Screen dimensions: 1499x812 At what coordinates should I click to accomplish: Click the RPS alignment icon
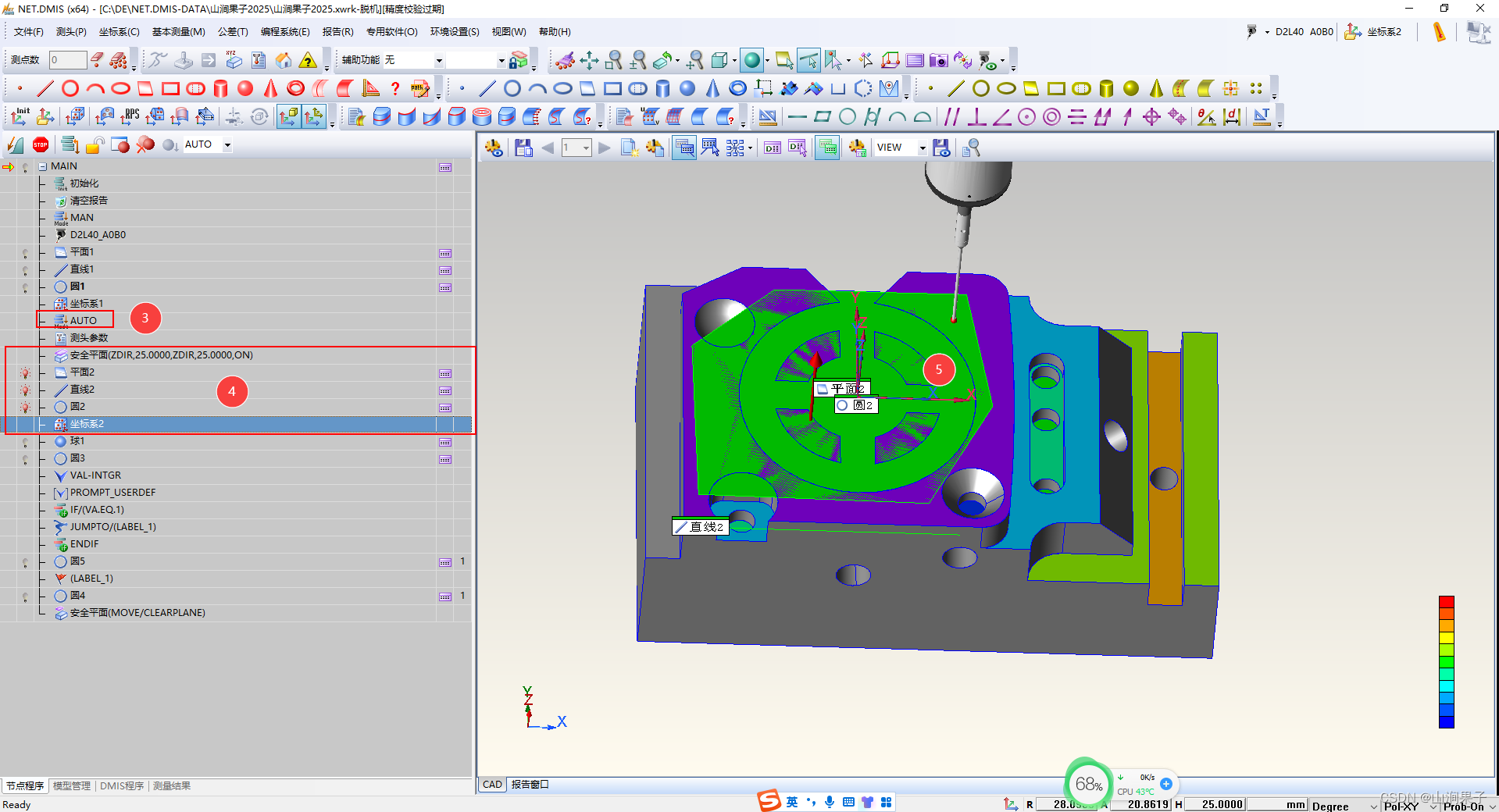pos(130,116)
